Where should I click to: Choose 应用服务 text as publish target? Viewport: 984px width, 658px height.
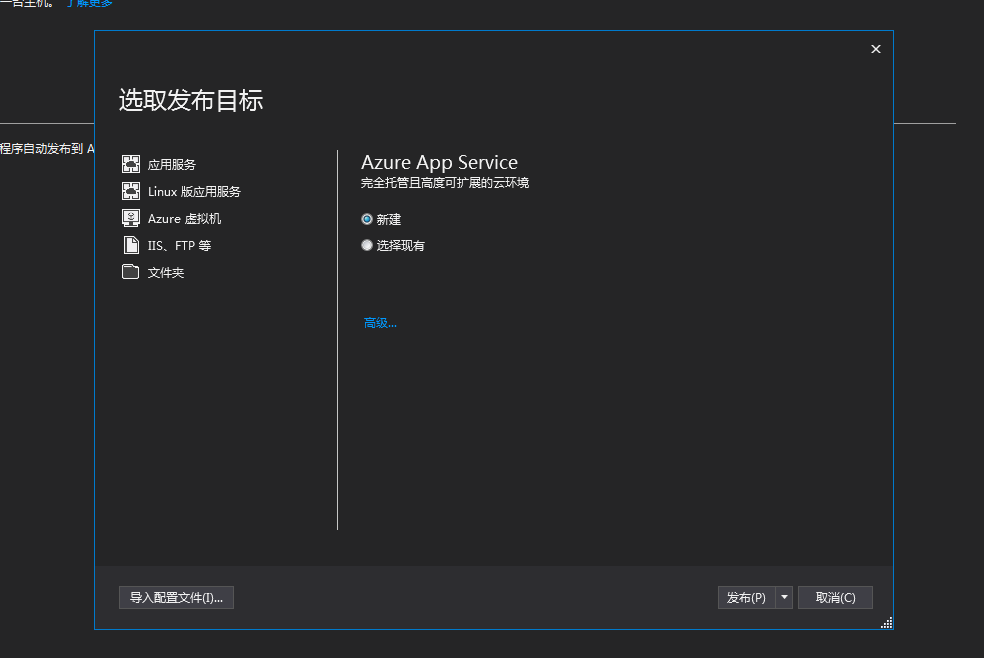[x=172, y=165]
